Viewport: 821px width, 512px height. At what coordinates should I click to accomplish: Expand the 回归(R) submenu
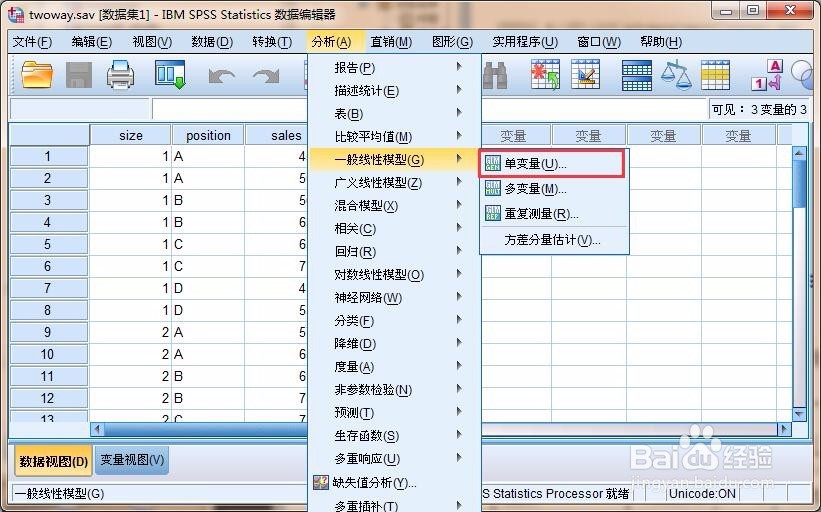pyautogui.click(x=395, y=252)
